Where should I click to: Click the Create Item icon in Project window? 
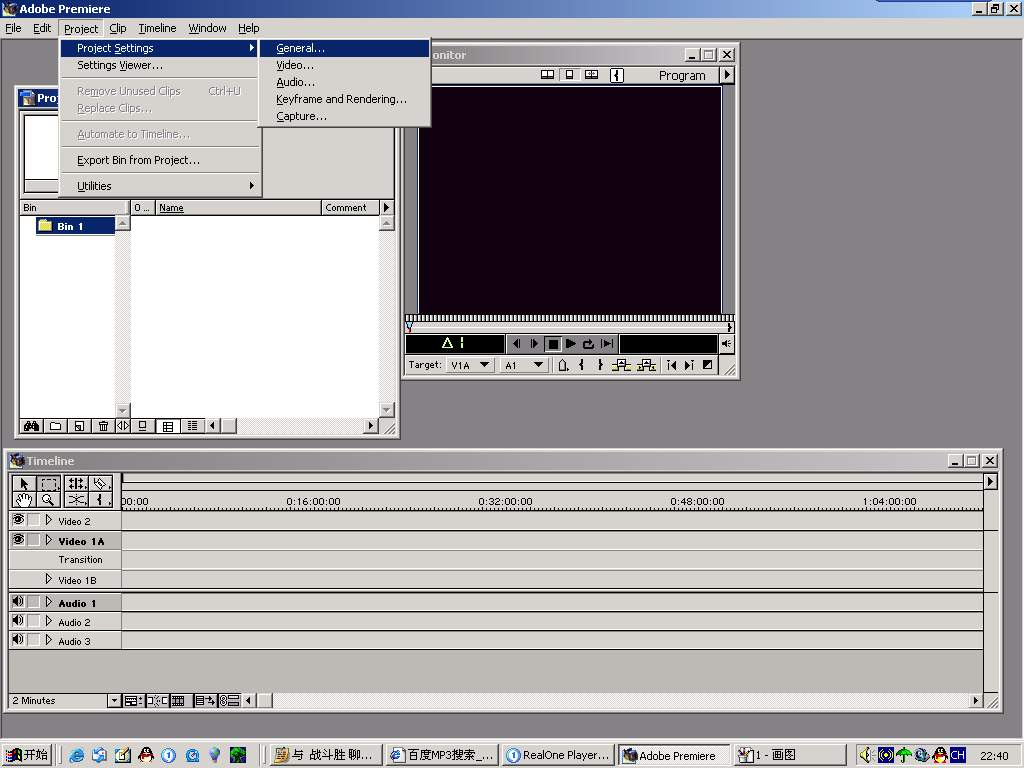tap(79, 426)
